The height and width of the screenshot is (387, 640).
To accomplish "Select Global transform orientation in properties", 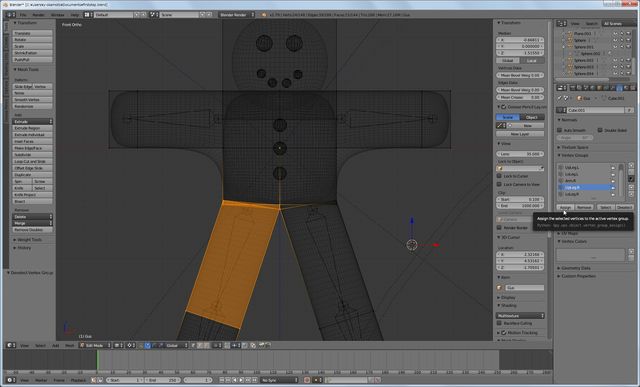I will pyautogui.click(x=508, y=60).
